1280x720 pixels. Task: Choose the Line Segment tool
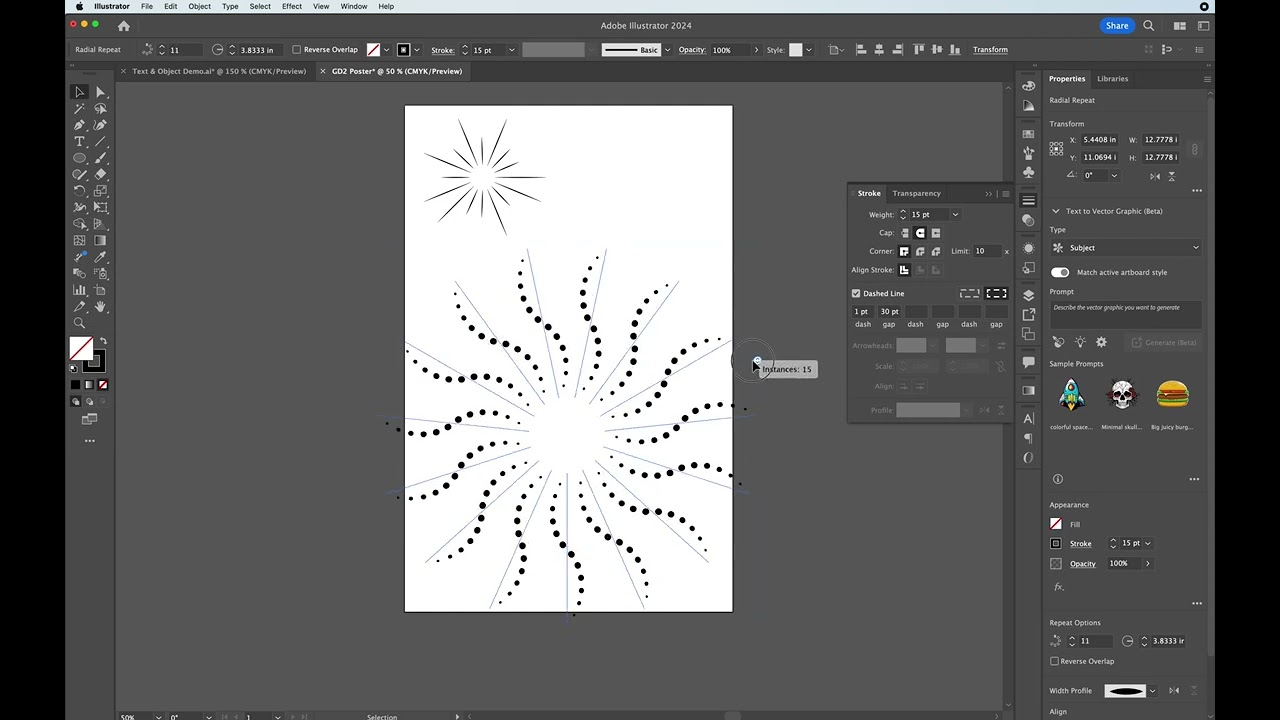100,141
